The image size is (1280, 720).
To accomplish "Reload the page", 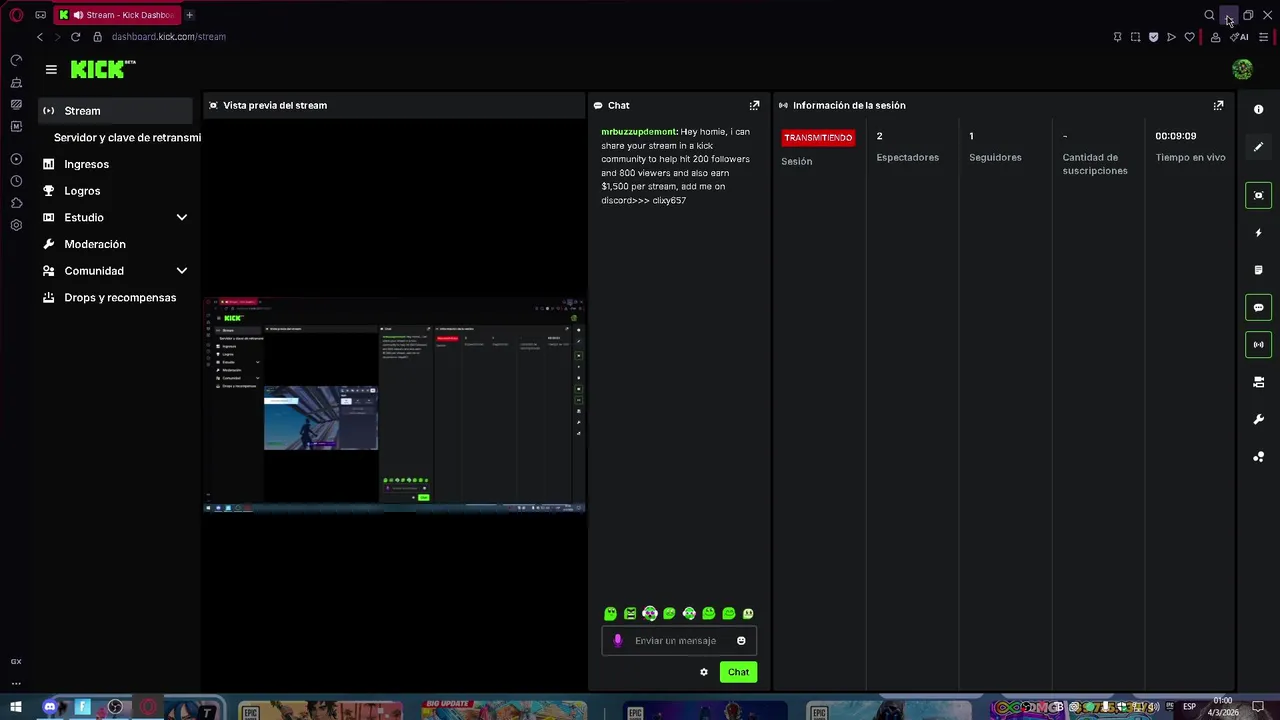I will [x=75, y=37].
